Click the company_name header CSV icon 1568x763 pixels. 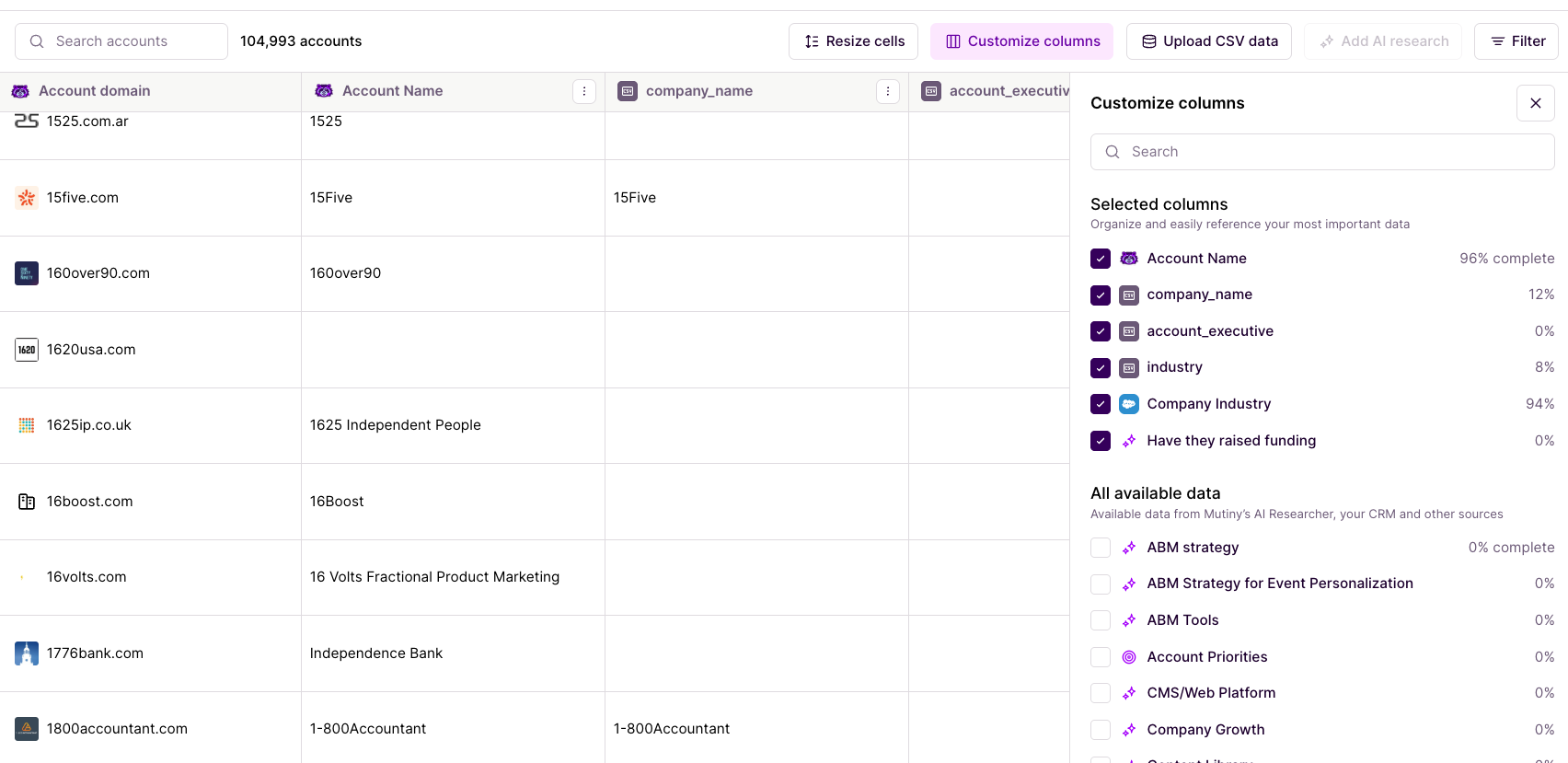click(628, 91)
